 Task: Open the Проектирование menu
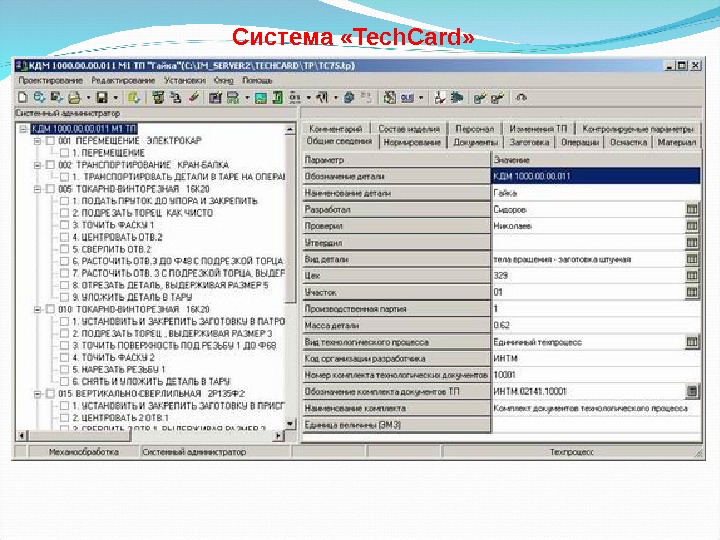click(51, 80)
